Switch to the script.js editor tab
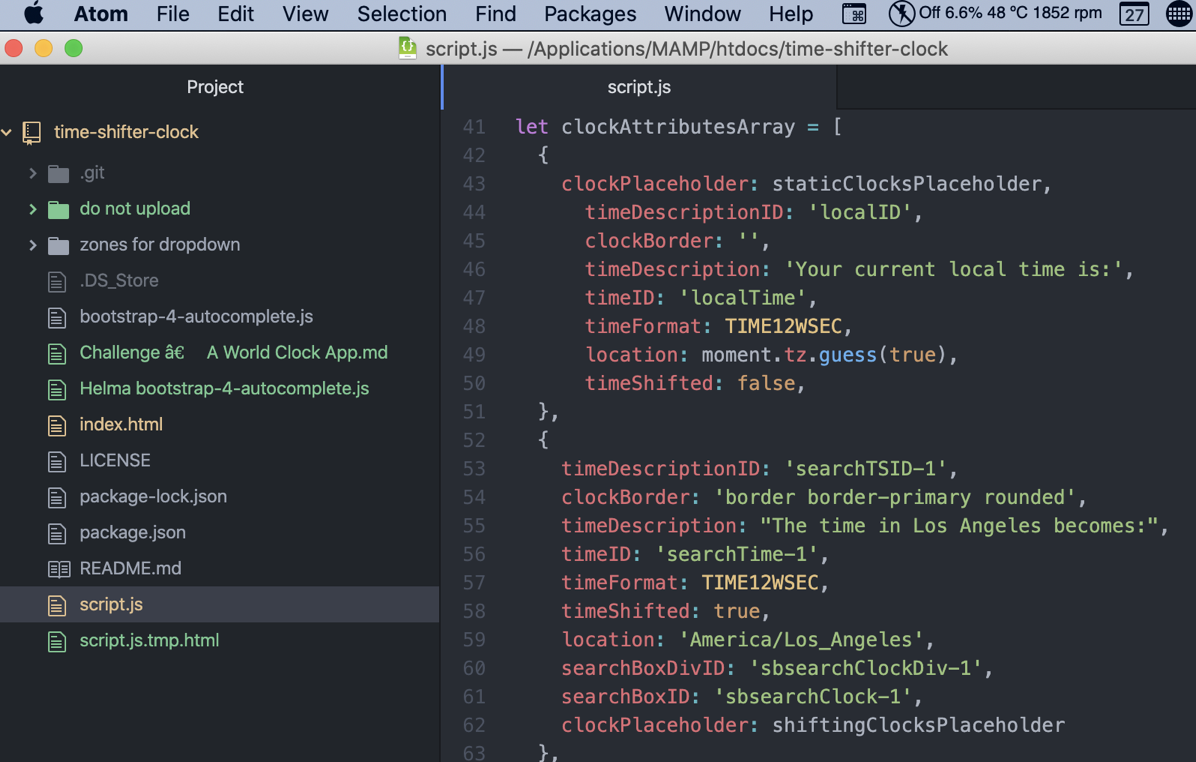The width and height of the screenshot is (1196, 762). coord(639,87)
